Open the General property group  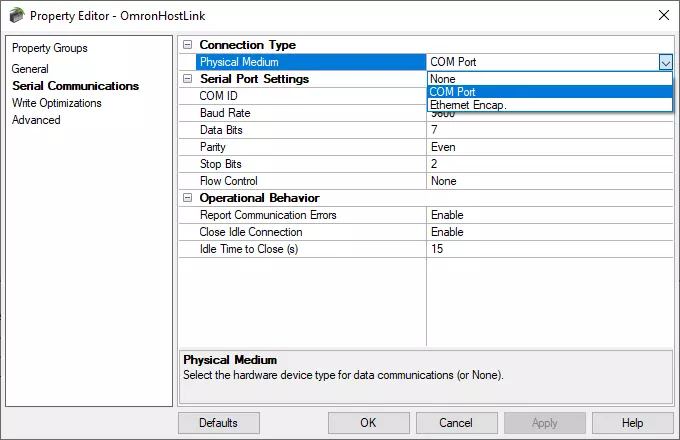pyautogui.click(x=30, y=69)
